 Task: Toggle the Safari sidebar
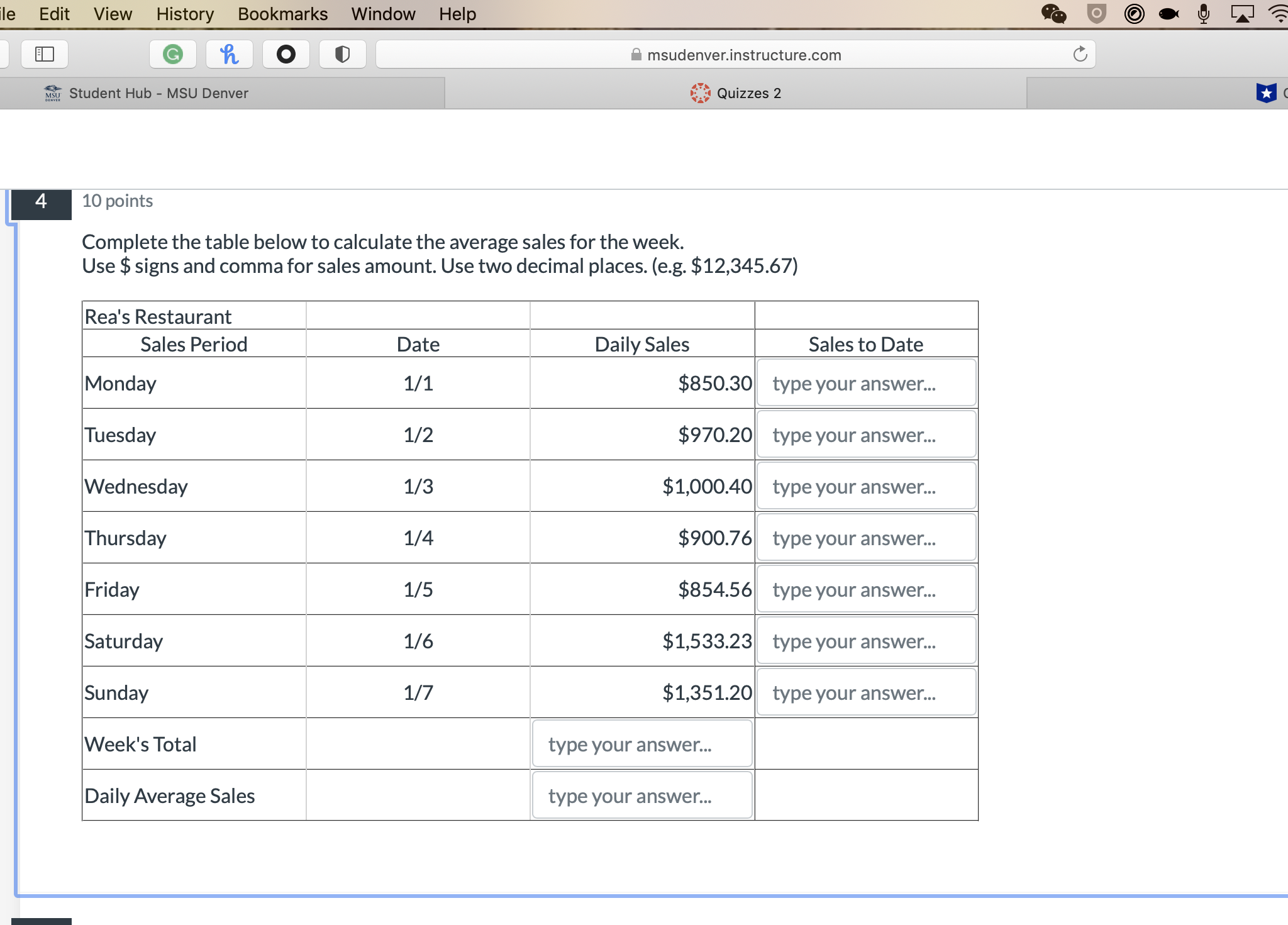(44, 54)
